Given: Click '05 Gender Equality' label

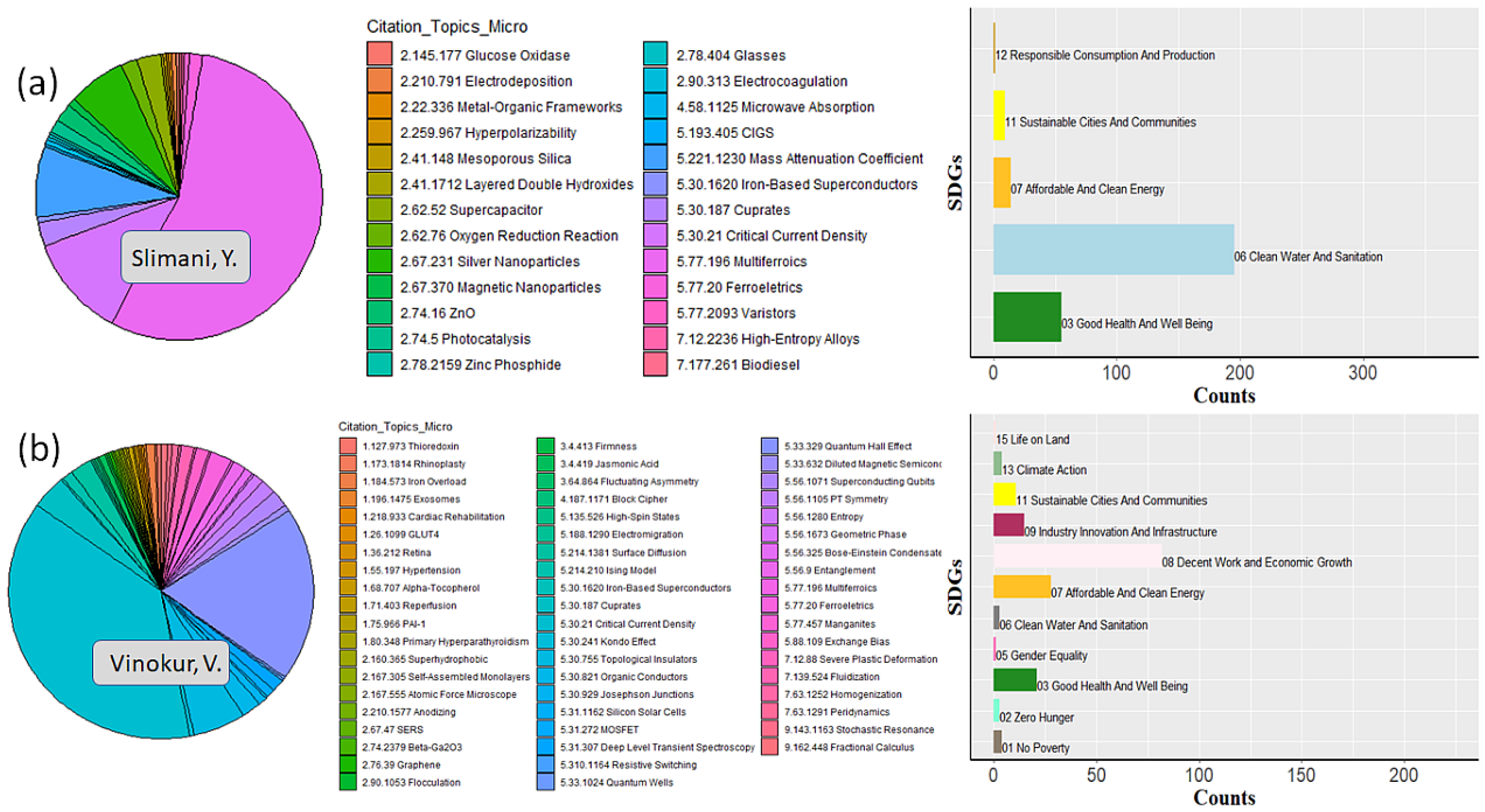Looking at the screenshot, I should pyautogui.click(x=1042, y=655).
